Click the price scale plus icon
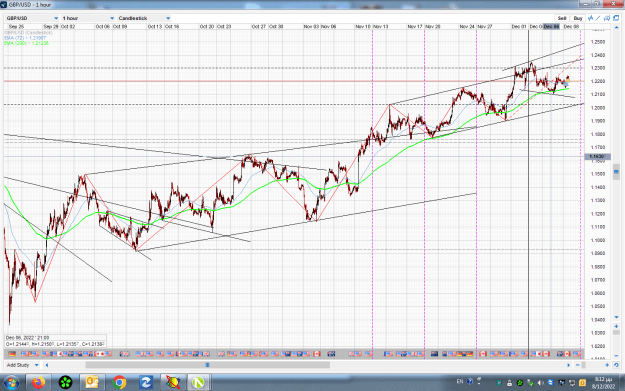This screenshot has width=625, height=391. pyautogui.click(x=616, y=326)
